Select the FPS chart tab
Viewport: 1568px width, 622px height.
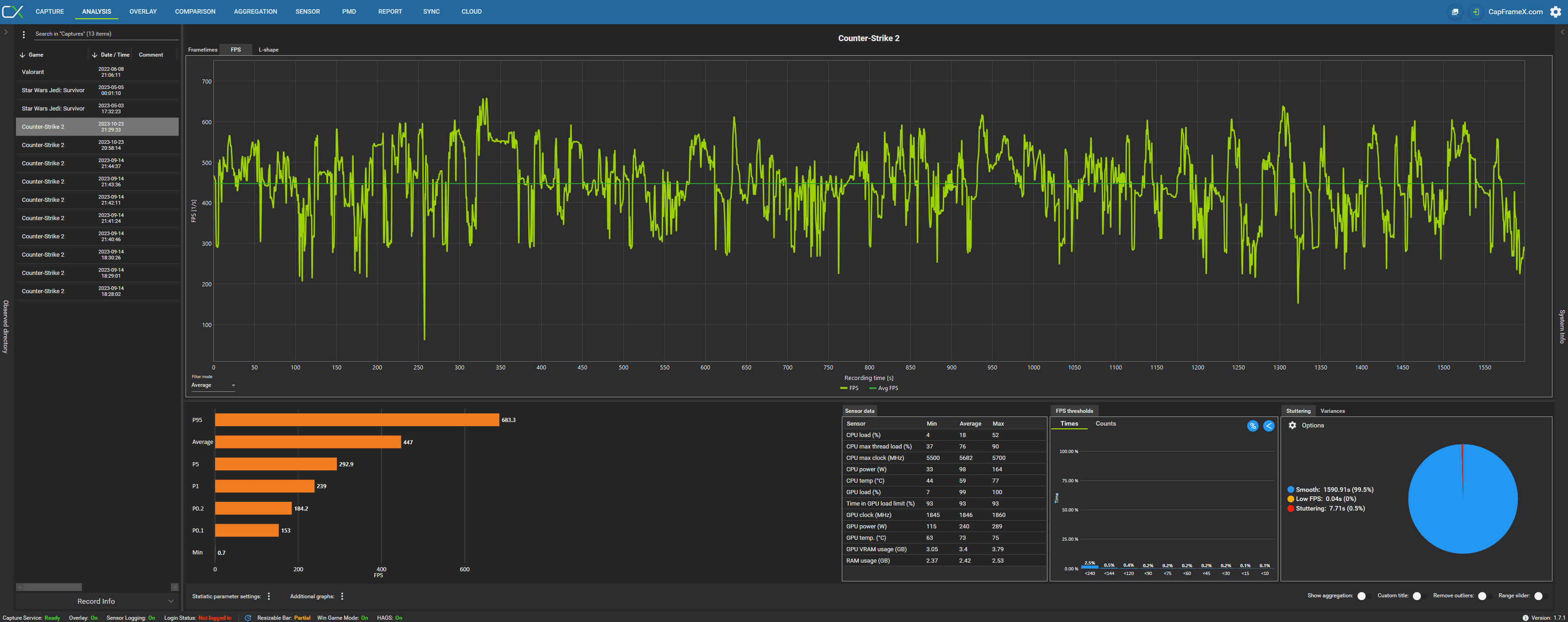tap(235, 50)
